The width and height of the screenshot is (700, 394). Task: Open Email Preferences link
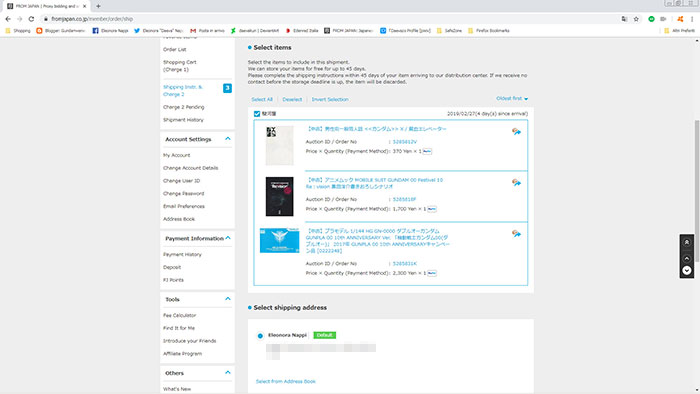[x=184, y=207]
